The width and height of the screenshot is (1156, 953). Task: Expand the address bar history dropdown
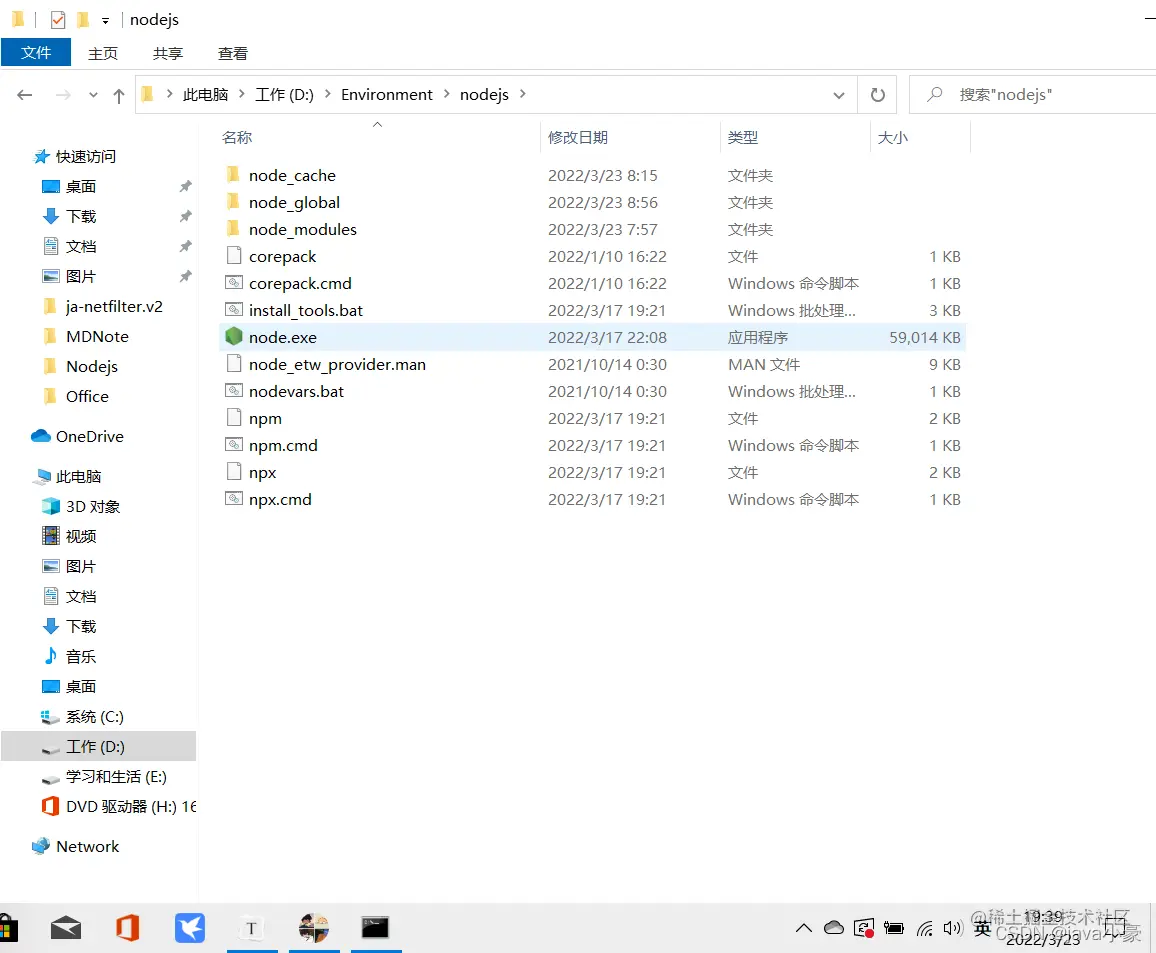(839, 95)
